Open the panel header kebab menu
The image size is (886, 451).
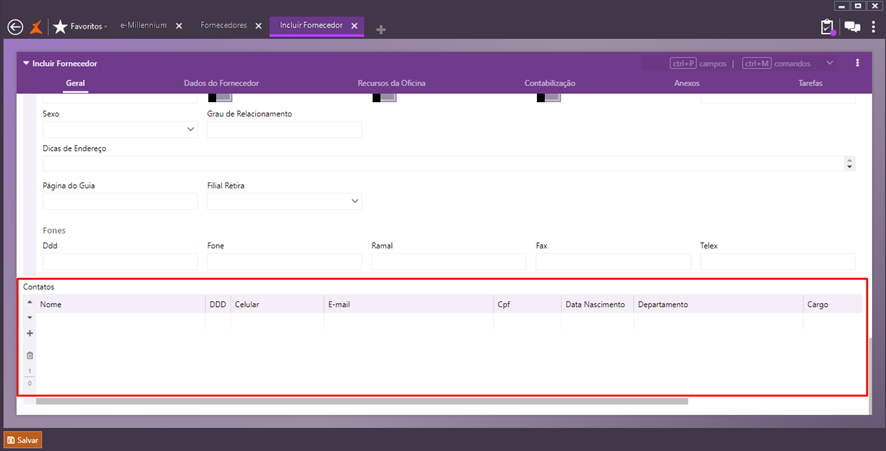(x=857, y=63)
